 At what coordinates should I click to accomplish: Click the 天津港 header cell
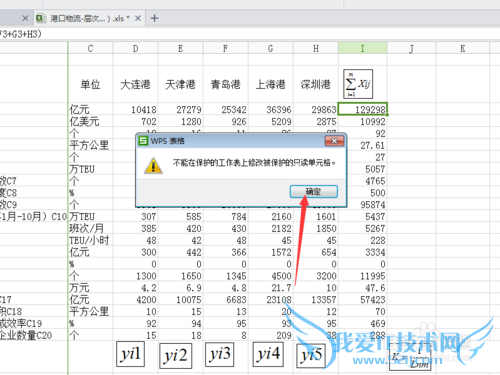point(180,84)
